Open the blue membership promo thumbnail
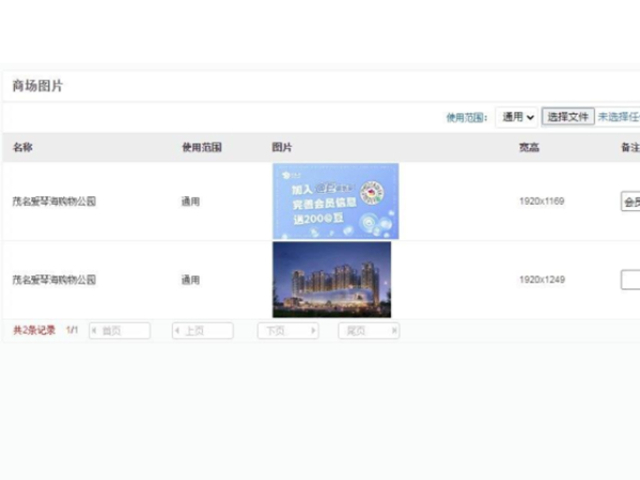The width and height of the screenshot is (640, 480). [x=336, y=201]
